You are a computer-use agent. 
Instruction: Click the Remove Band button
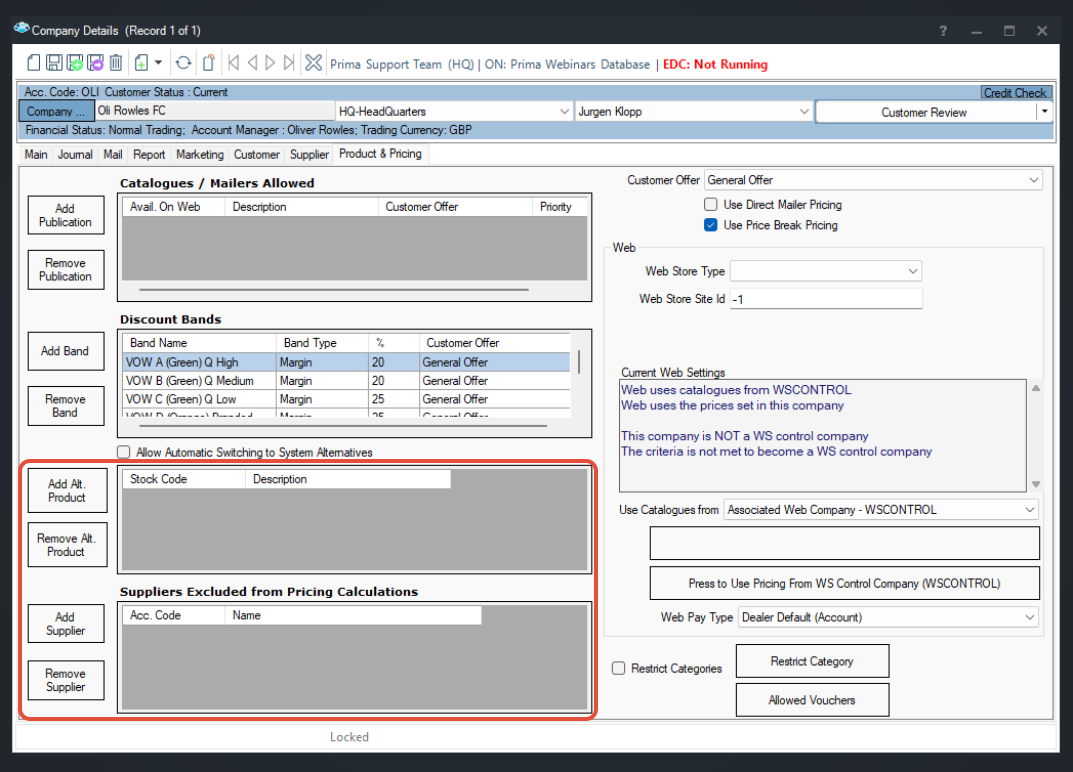tap(66, 406)
